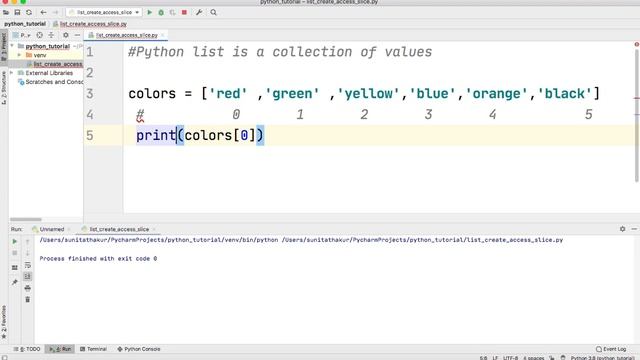Navigate back with left arrow icon

[x=43, y=13]
